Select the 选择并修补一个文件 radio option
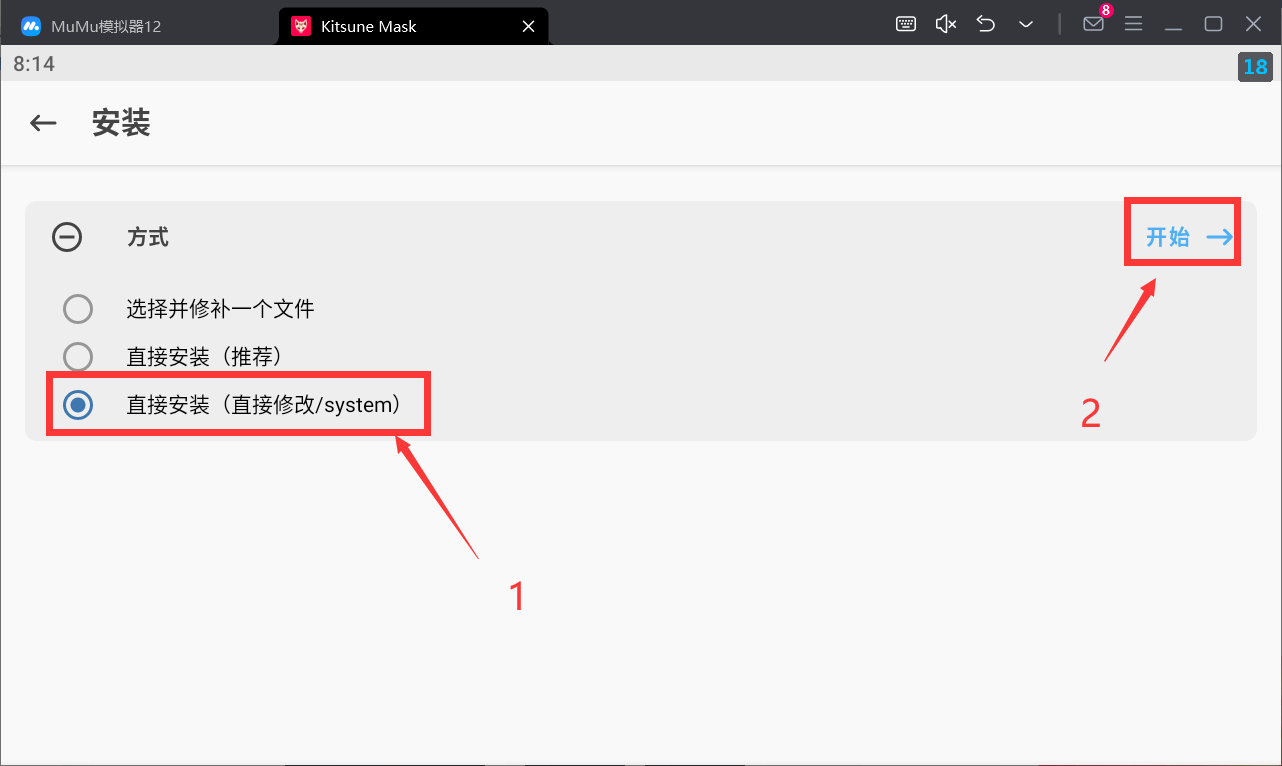The image size is (1282, 766). point(78,309)
